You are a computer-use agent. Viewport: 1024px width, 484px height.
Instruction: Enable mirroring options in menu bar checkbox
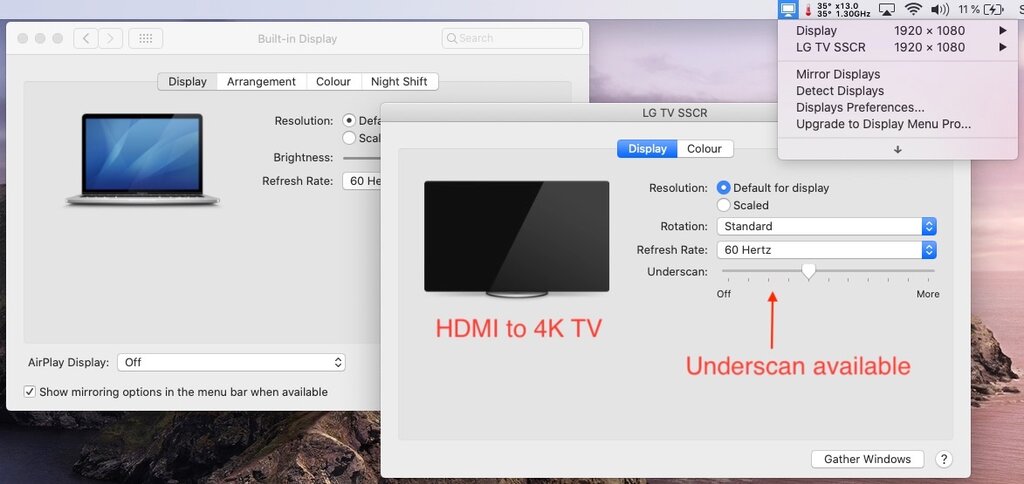tap(29, 392)
